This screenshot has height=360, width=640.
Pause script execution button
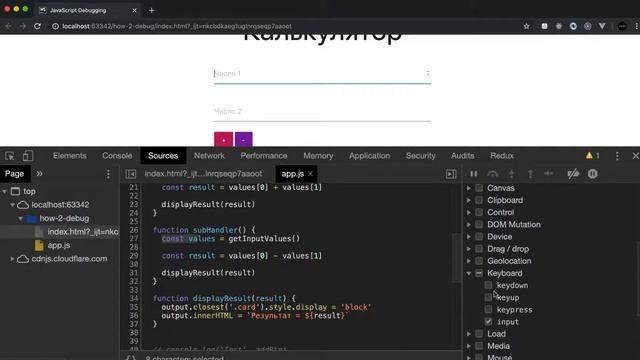[x=473, y=174]
